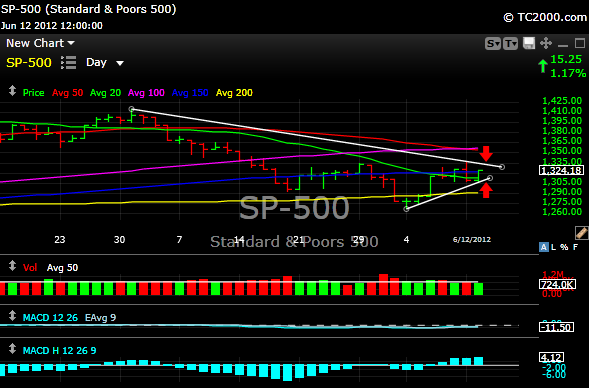The width and height of the screenshot is (589, 388).
Task: Open the list icon beside SP-500
Action: (x=69, y=62)
